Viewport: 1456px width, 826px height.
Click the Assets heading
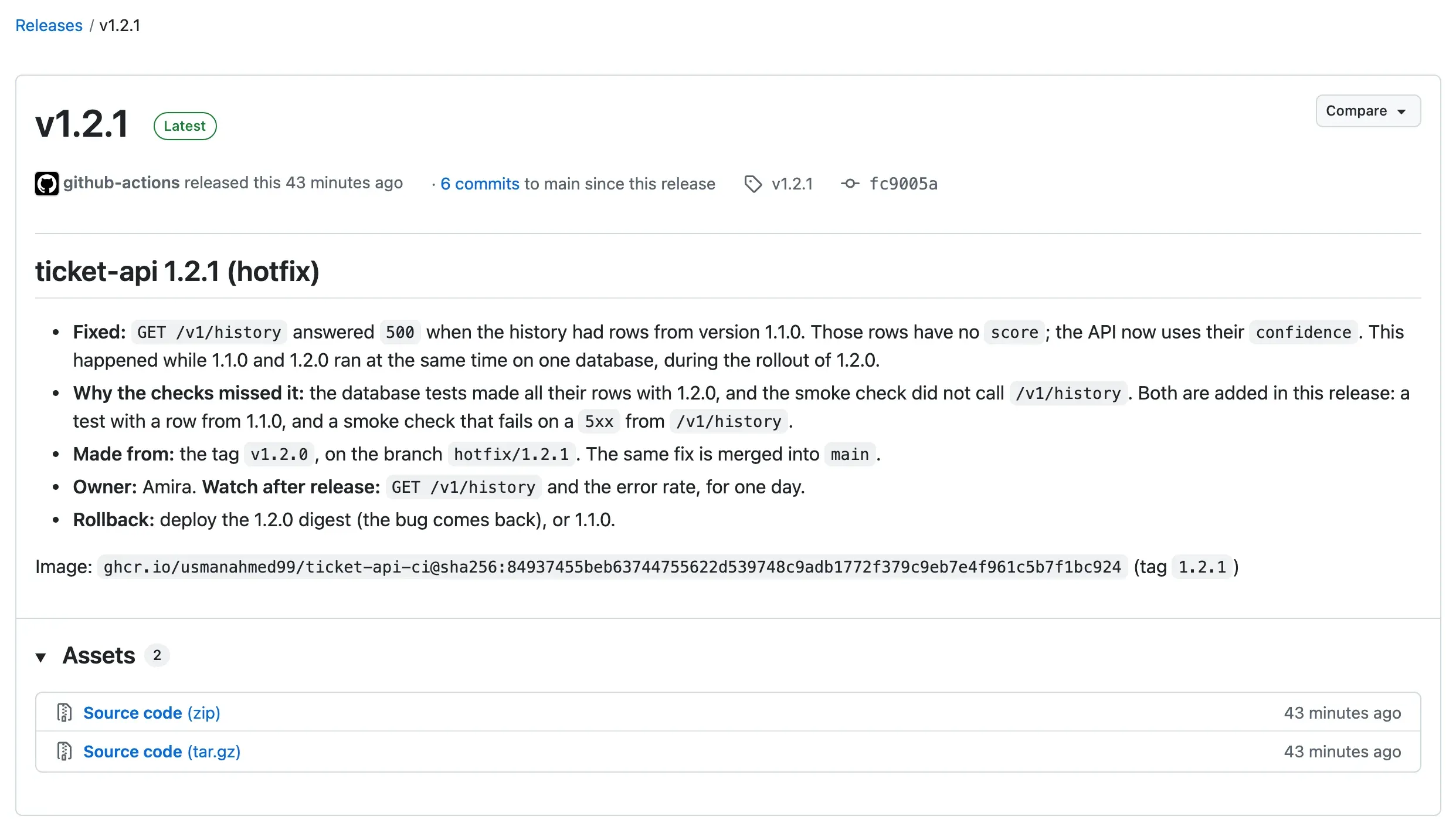tap(99, 655)
